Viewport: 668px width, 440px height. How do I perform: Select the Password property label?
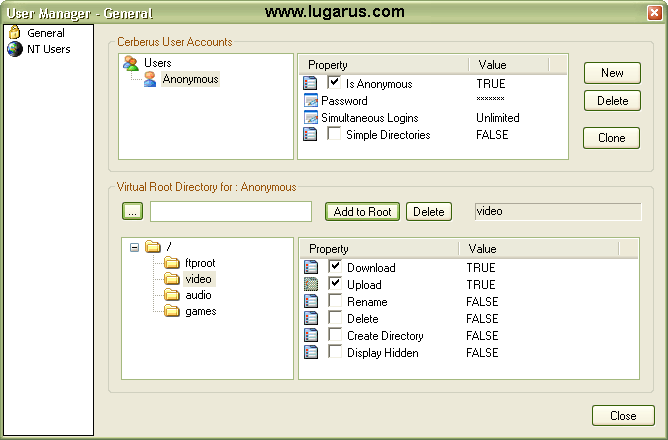coord(344,101)
